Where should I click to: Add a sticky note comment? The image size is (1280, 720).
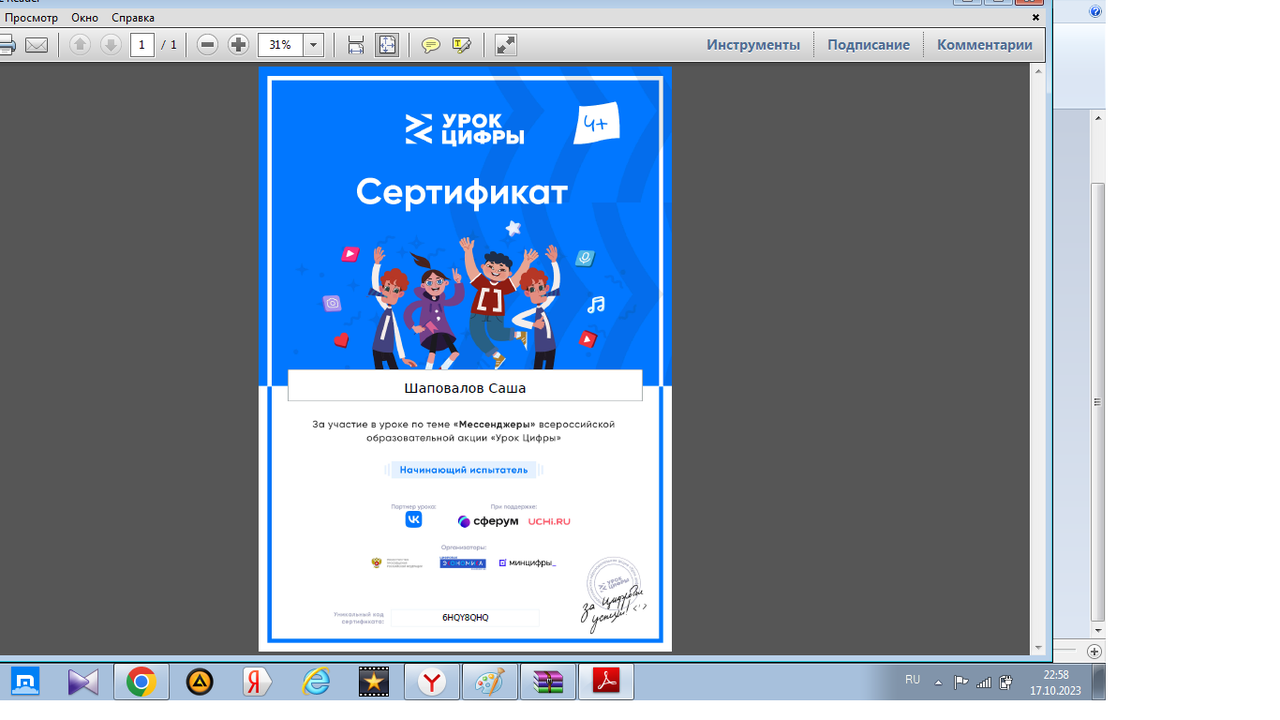pos(430,45)
